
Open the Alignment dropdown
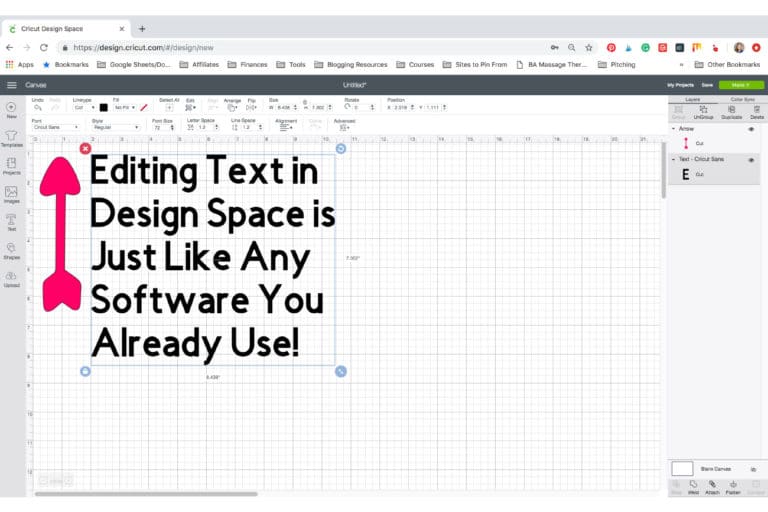286,127
